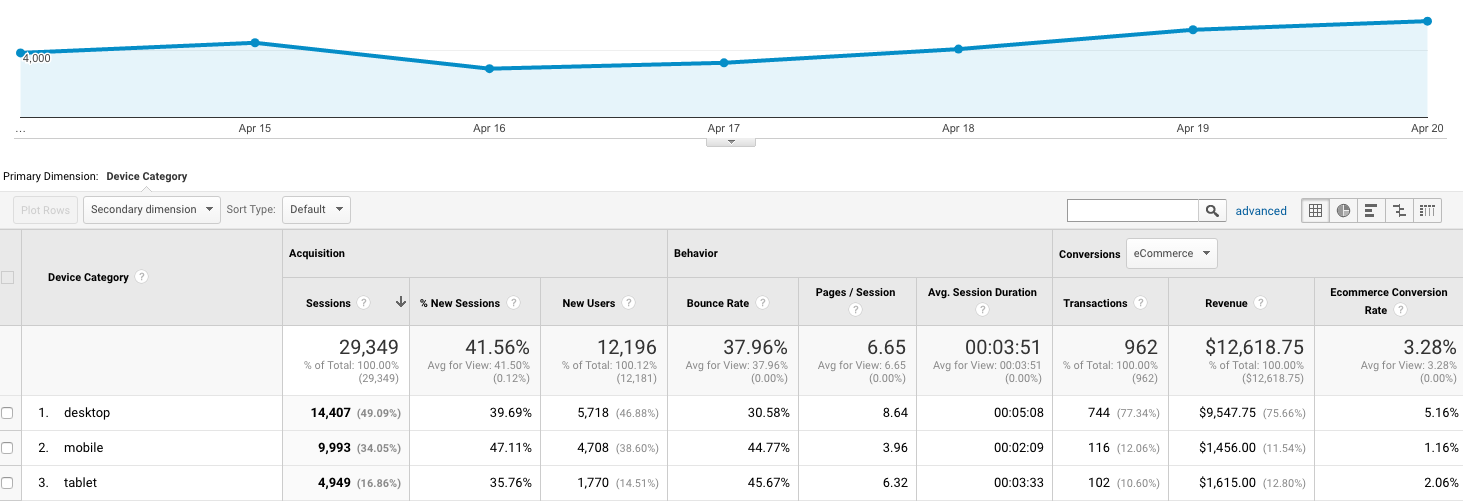1463x503 pixels.
Task: Tick the select-all rows header checkbox
Action: click(8, 277)
